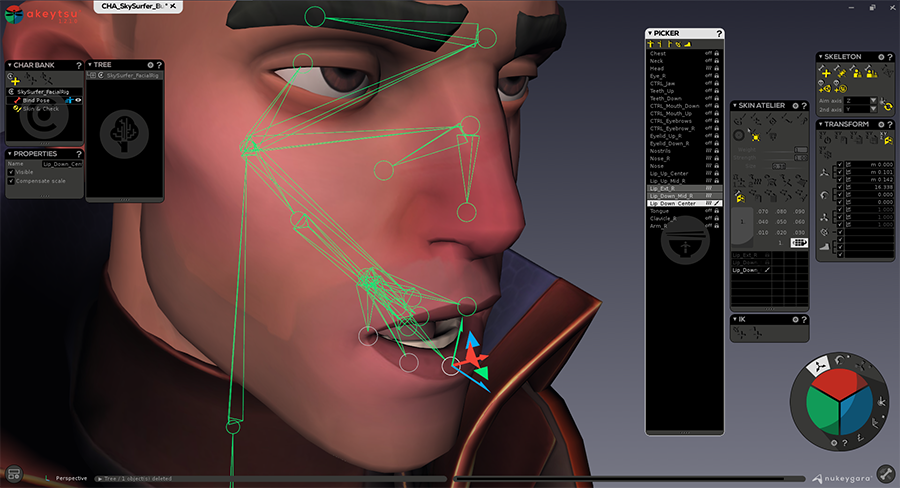
Task: Click the reorient joints icon beside Aim axis
Action: click(x=887, y=104)
